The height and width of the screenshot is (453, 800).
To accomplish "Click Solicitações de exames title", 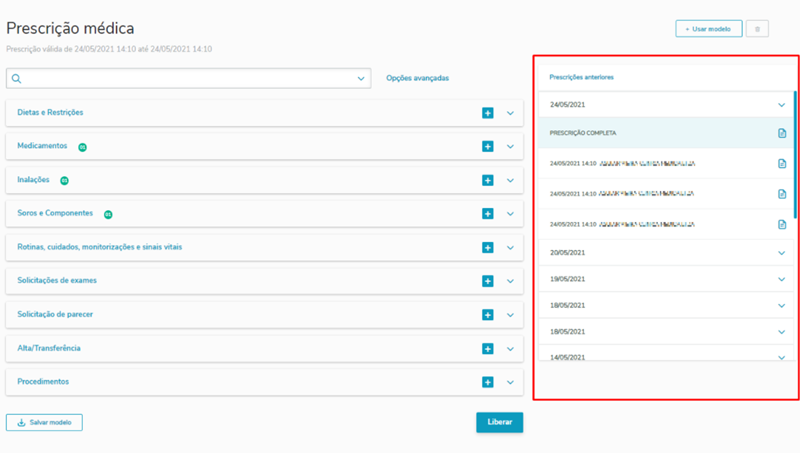I will (x=57, y=281).
